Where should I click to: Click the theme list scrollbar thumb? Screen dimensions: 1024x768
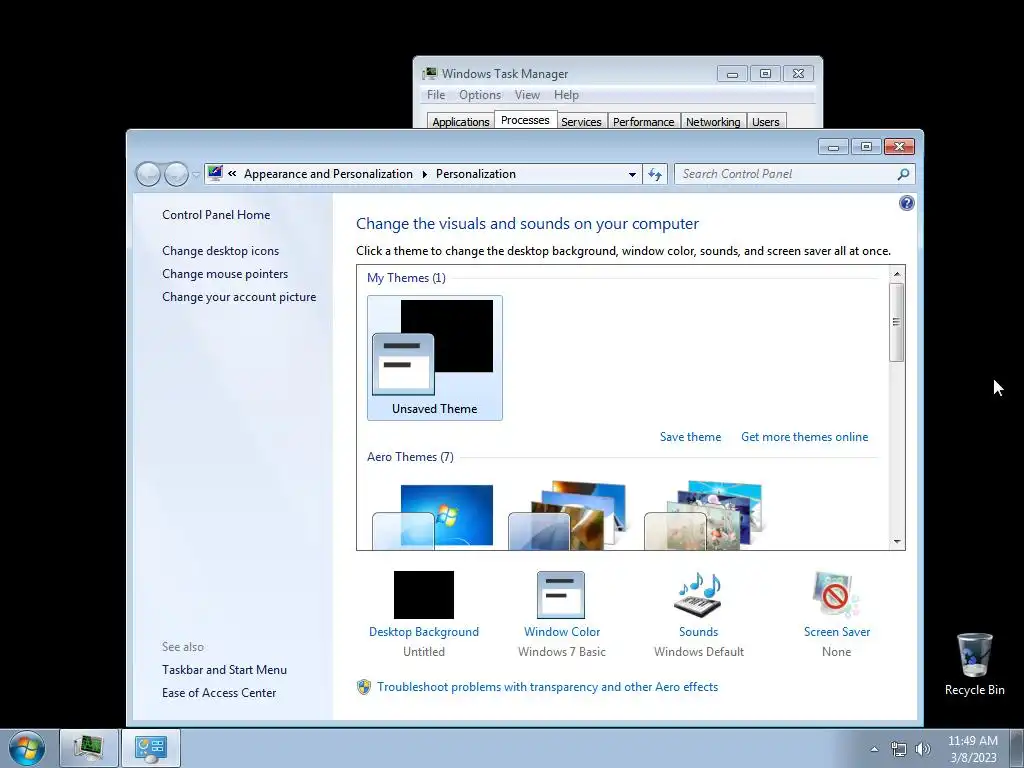[897, 322]
